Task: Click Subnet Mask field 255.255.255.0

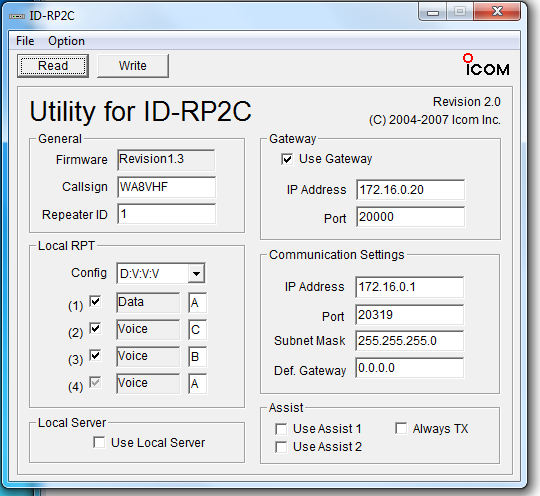Action: click(x=409, y=341)
